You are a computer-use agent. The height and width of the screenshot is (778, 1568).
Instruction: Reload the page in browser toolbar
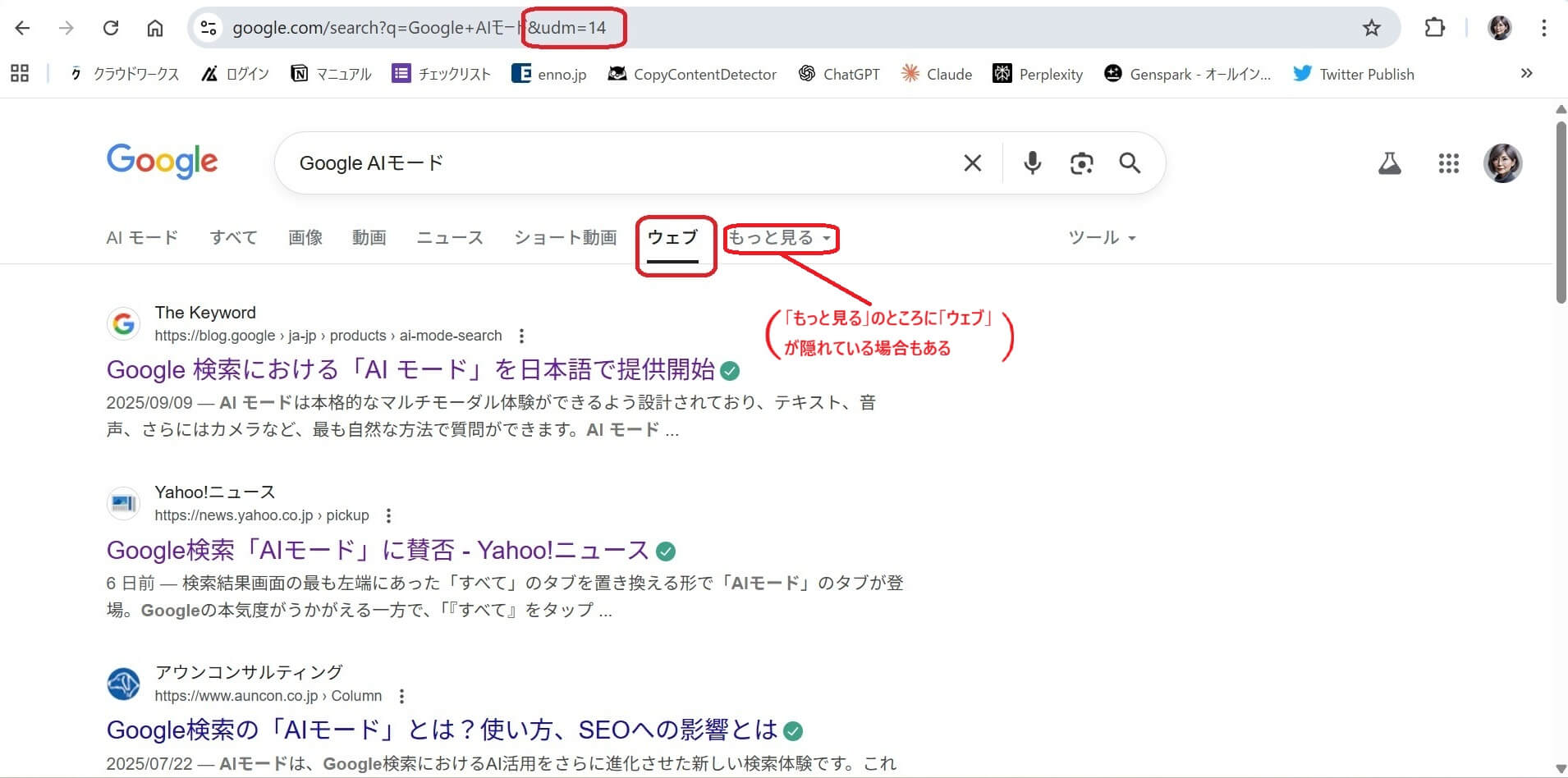click(x=111, y=28)
